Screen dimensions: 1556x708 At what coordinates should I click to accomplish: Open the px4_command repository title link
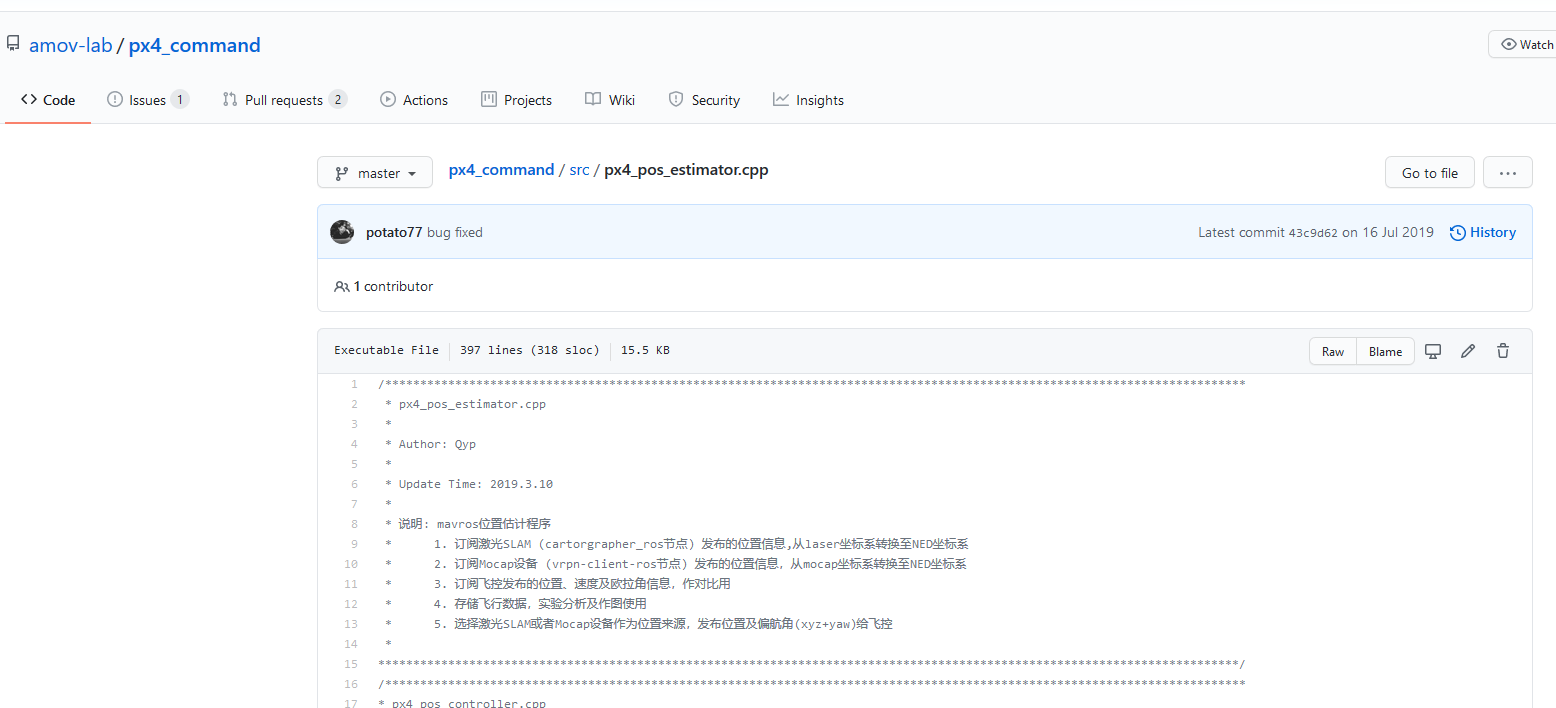[195, 45]
